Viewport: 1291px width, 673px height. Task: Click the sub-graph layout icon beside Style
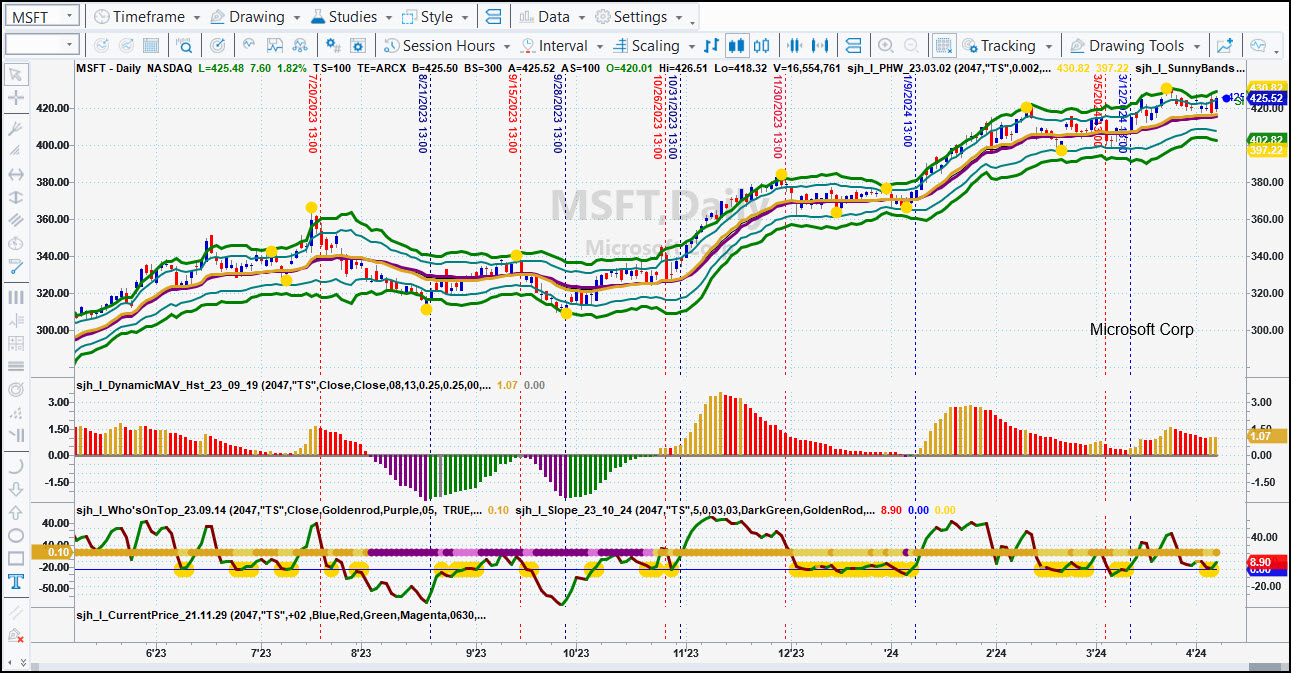point(493,17)
